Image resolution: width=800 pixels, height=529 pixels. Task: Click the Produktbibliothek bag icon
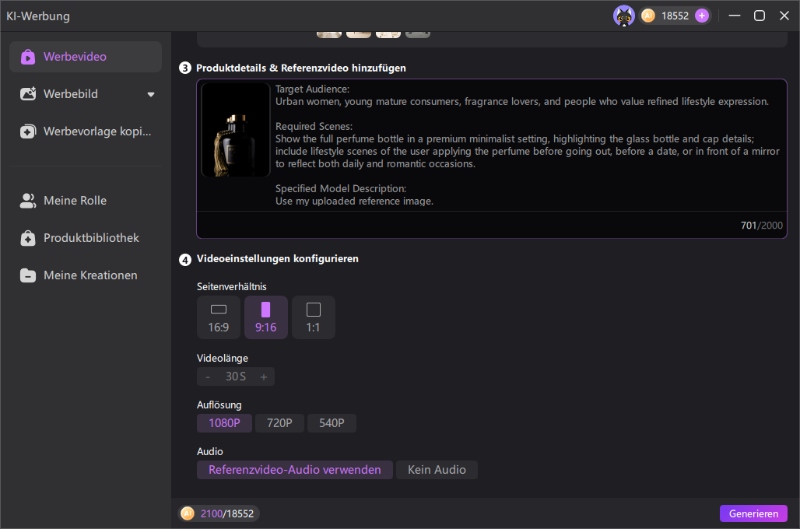point(28,238)
